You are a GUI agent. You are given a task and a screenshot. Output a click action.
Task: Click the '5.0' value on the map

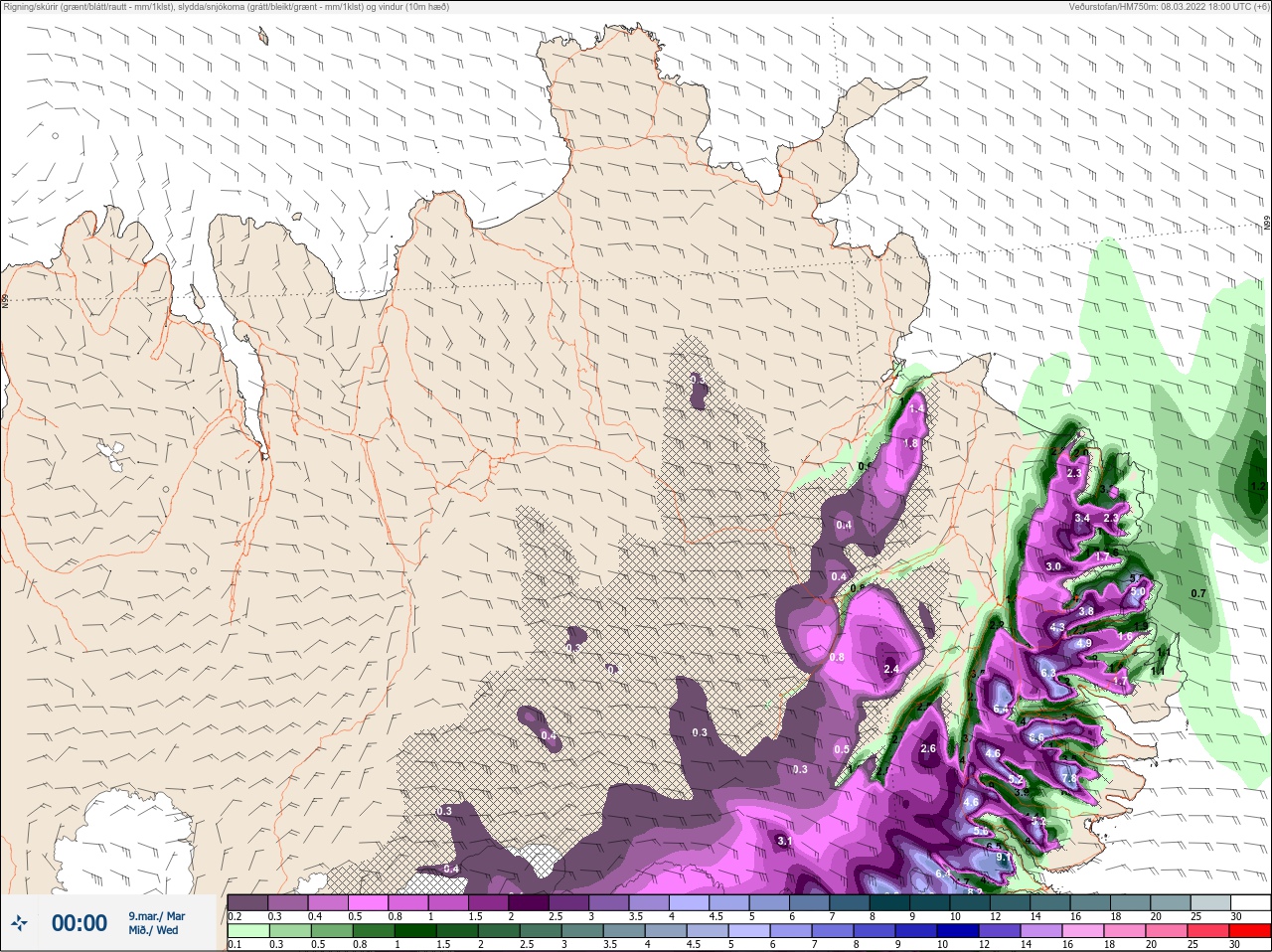[x=1138, y=590]
